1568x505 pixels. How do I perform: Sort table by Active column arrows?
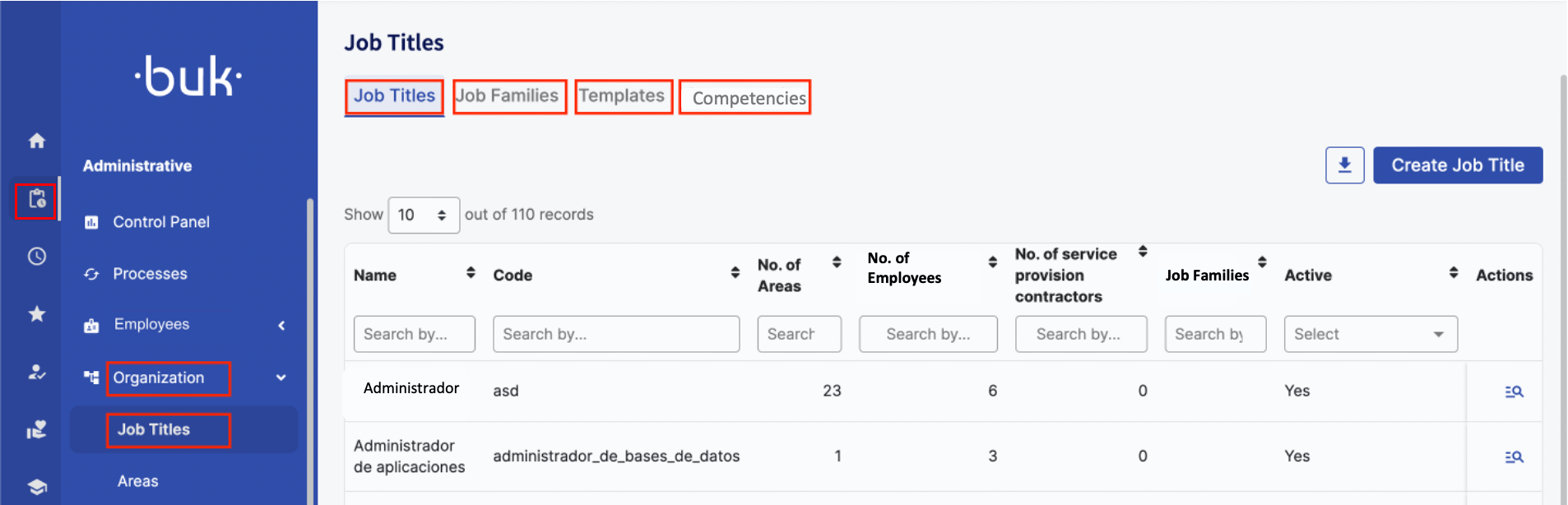coord(1454,272)
